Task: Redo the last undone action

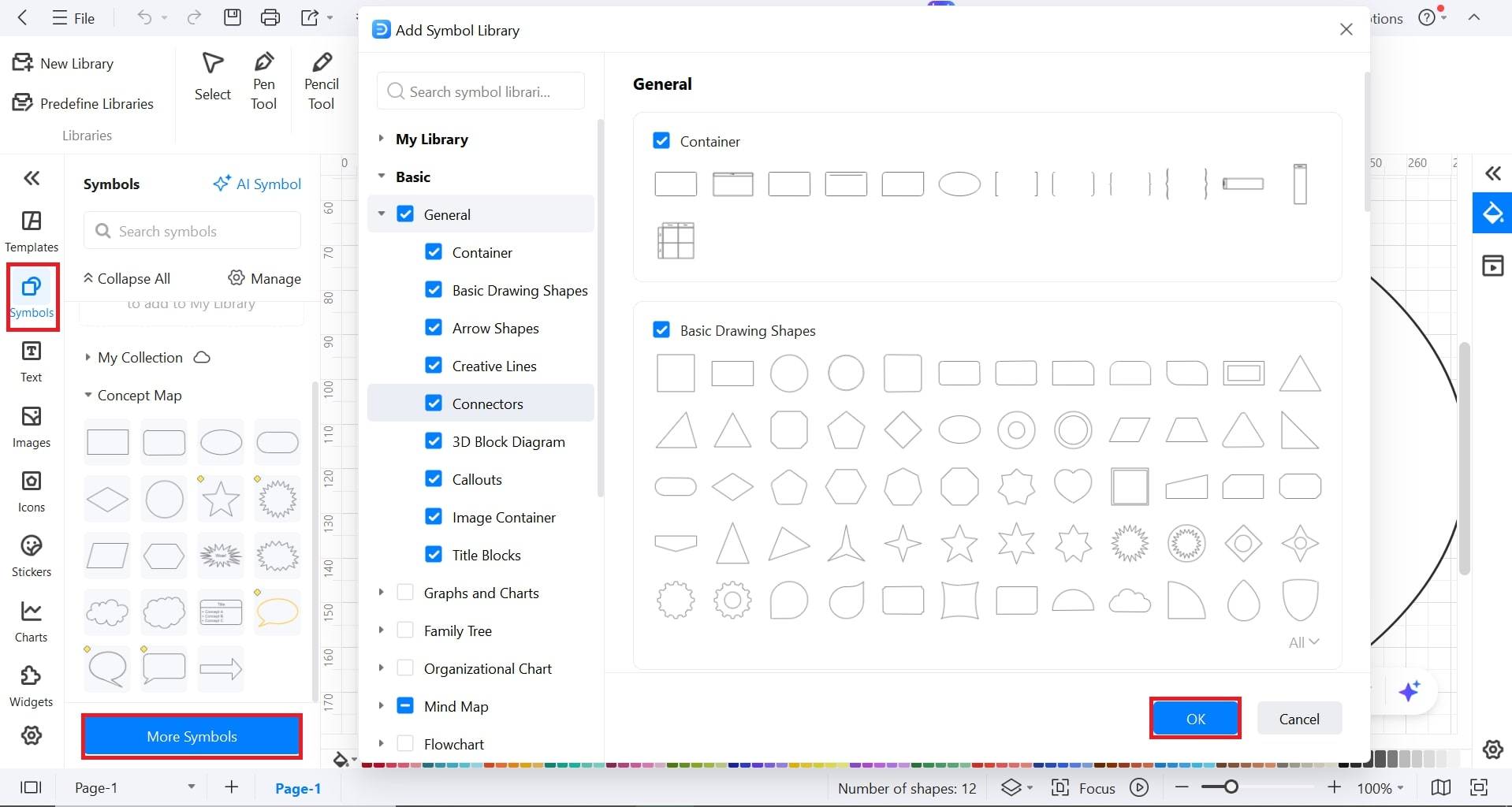Action: [x=194, y=17]
